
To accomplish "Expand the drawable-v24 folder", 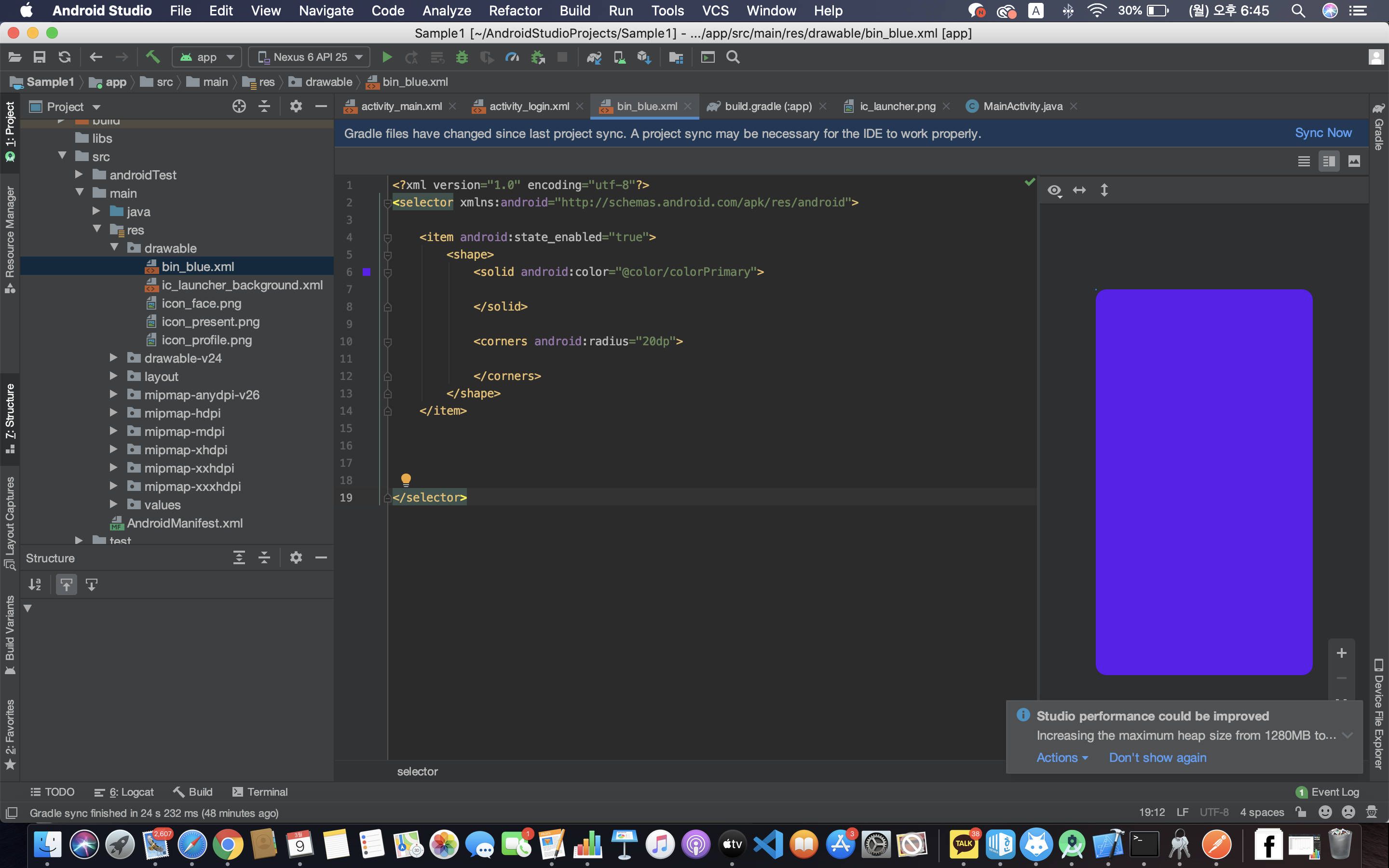I will click(x=114, y=358).
